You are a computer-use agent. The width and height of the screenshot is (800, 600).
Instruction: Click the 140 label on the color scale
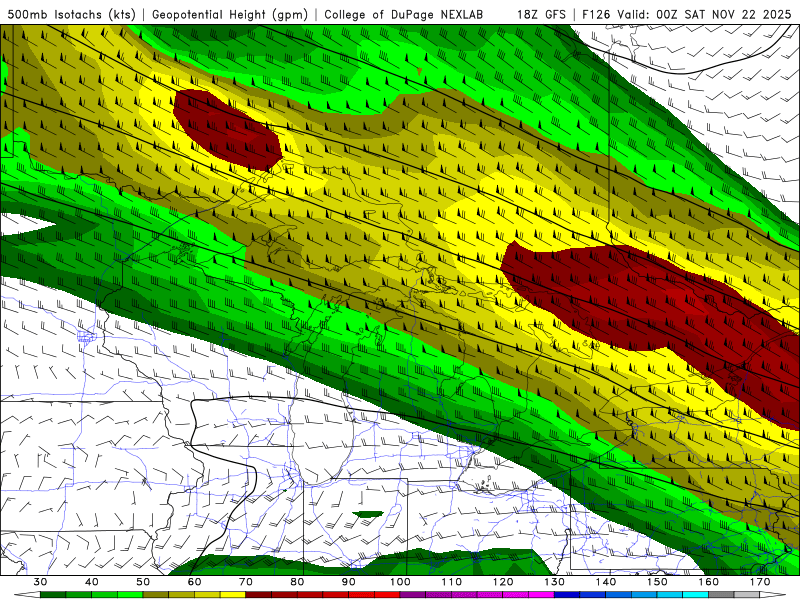606,582
